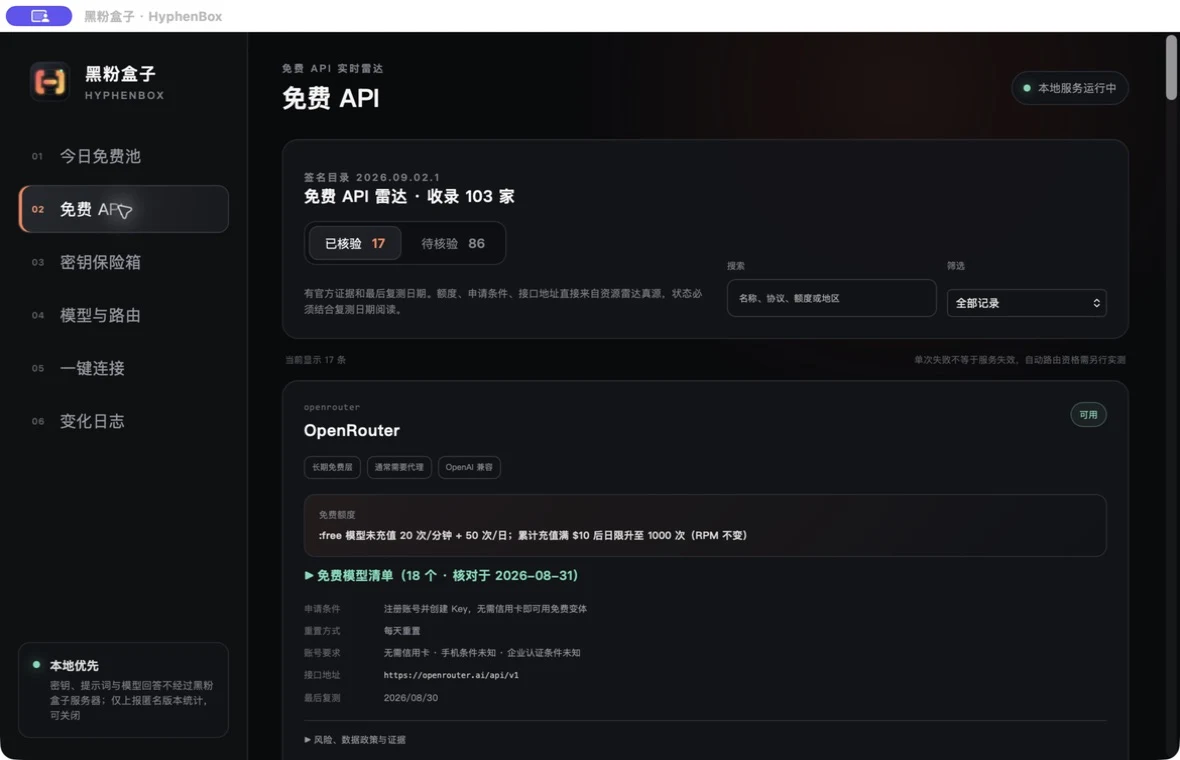1180x760 pixels.
Task: Click the page scrollbar thumb
Action: point(1171,67)
